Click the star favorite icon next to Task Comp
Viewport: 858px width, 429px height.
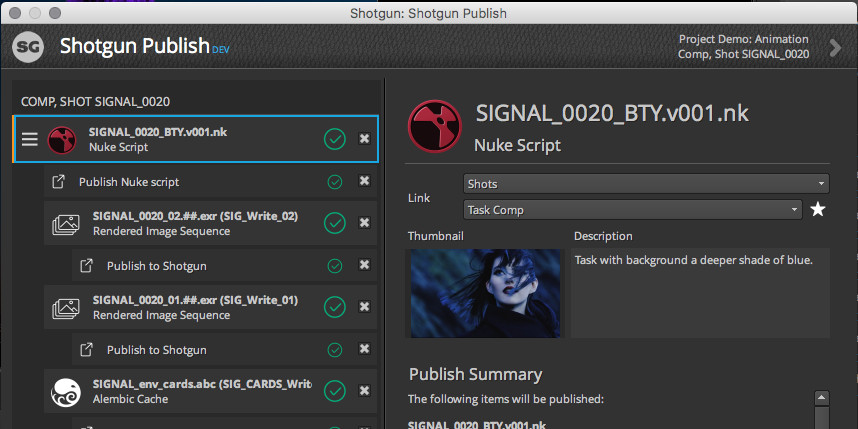(x=818, y=209)
